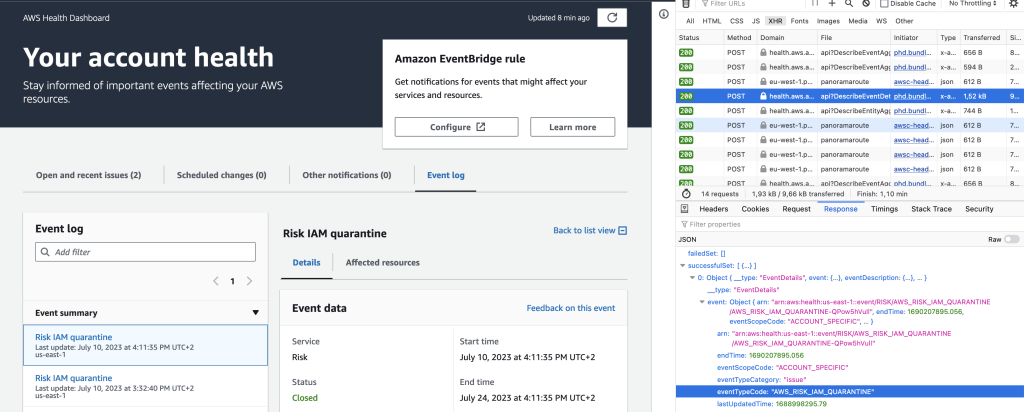Screen dimensions: 1024x412
Task: Select the XHR request filter
Action: coord(775,21)
